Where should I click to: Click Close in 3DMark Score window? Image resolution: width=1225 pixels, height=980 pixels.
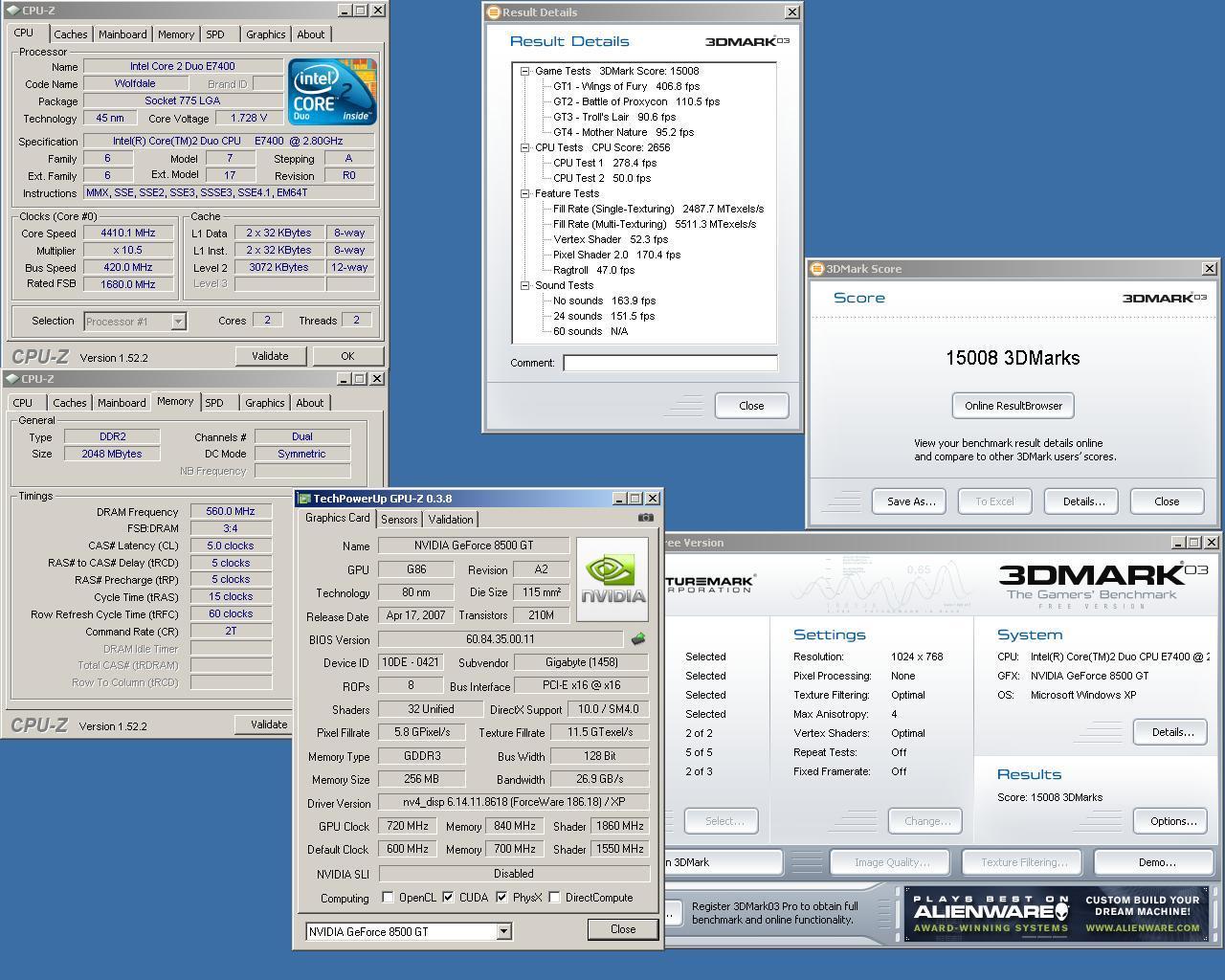[1167, 501]
